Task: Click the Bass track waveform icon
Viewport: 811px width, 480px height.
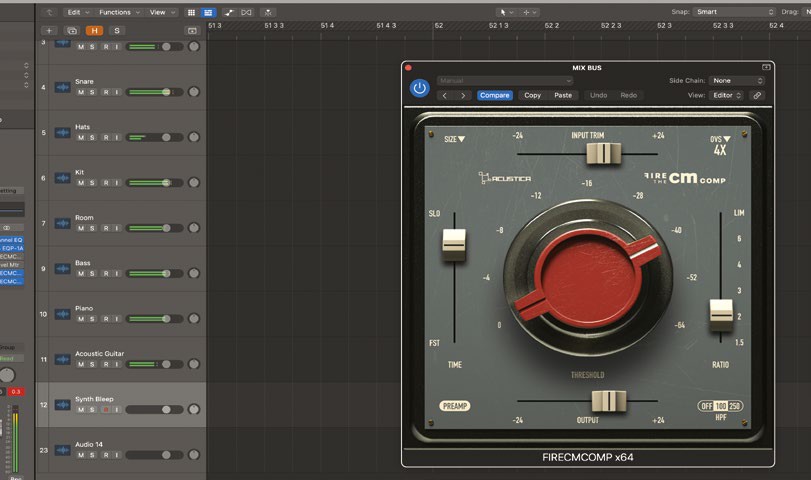Action: pos(63,269)
